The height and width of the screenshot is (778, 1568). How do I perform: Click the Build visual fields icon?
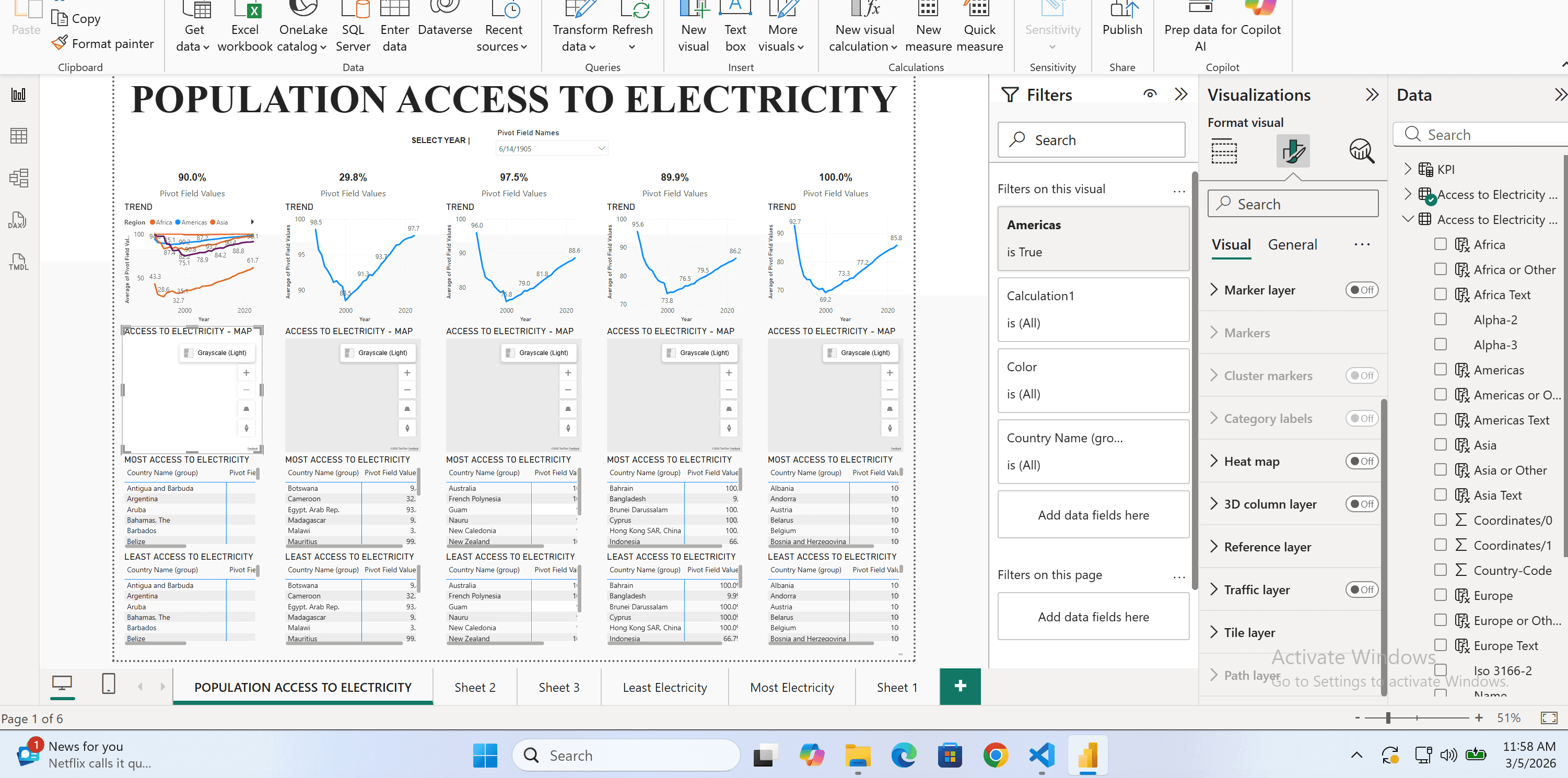[1223, 151]
